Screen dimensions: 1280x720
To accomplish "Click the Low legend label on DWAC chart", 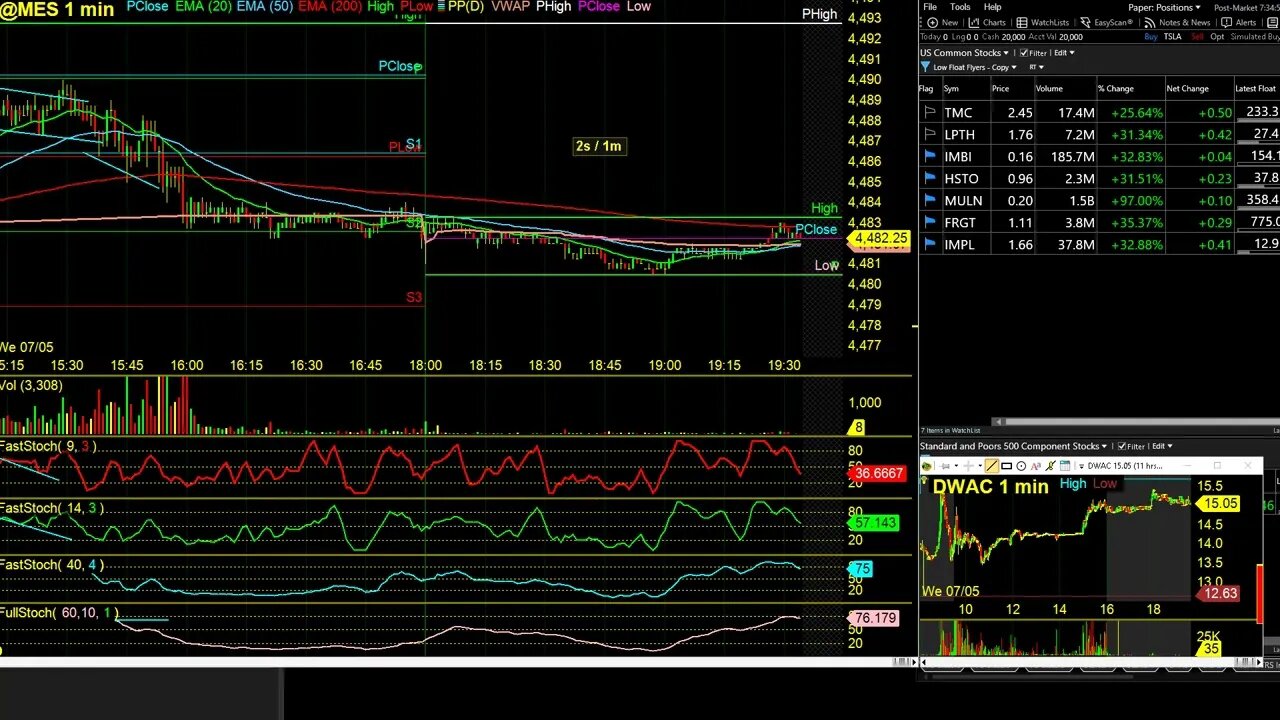I will 1105,484.
